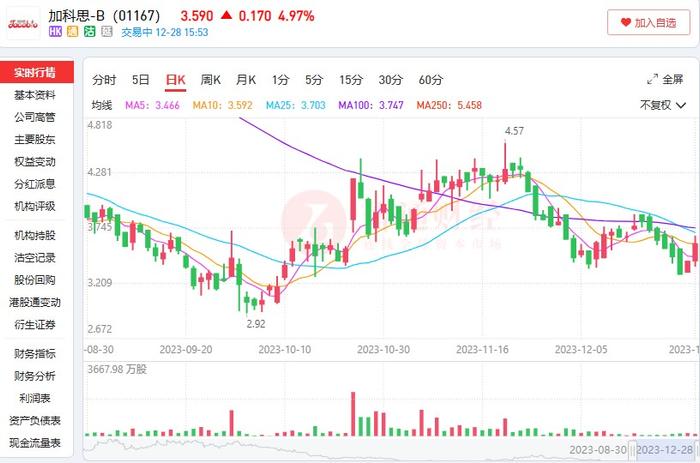
Task: Switch chart to 周K weekly view
Action: coord(210,80)
